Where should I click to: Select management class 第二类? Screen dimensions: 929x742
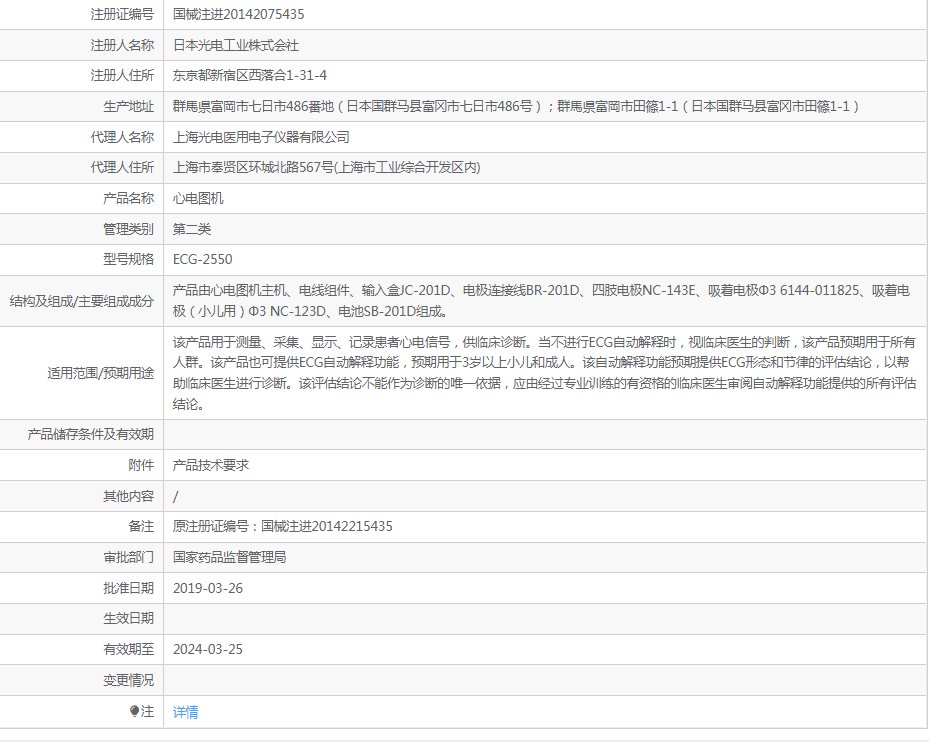click(x=191, y=229)
